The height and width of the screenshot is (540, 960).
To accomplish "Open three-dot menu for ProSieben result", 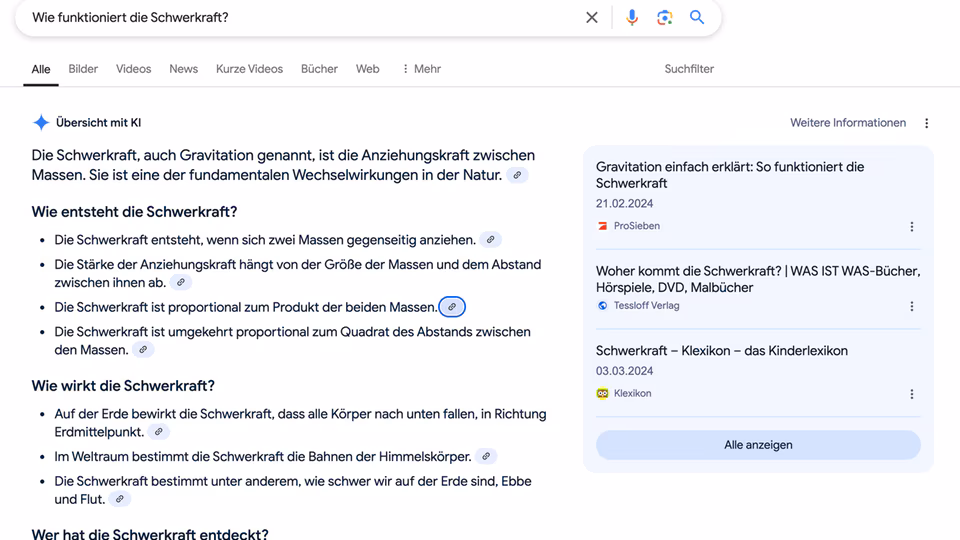I will point(912,227).
